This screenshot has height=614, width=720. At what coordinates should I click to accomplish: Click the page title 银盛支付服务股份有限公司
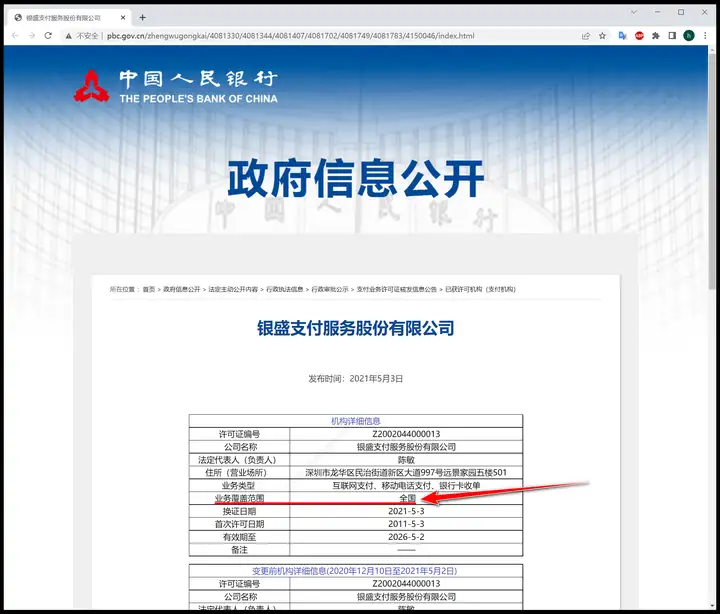click(356, 328)
